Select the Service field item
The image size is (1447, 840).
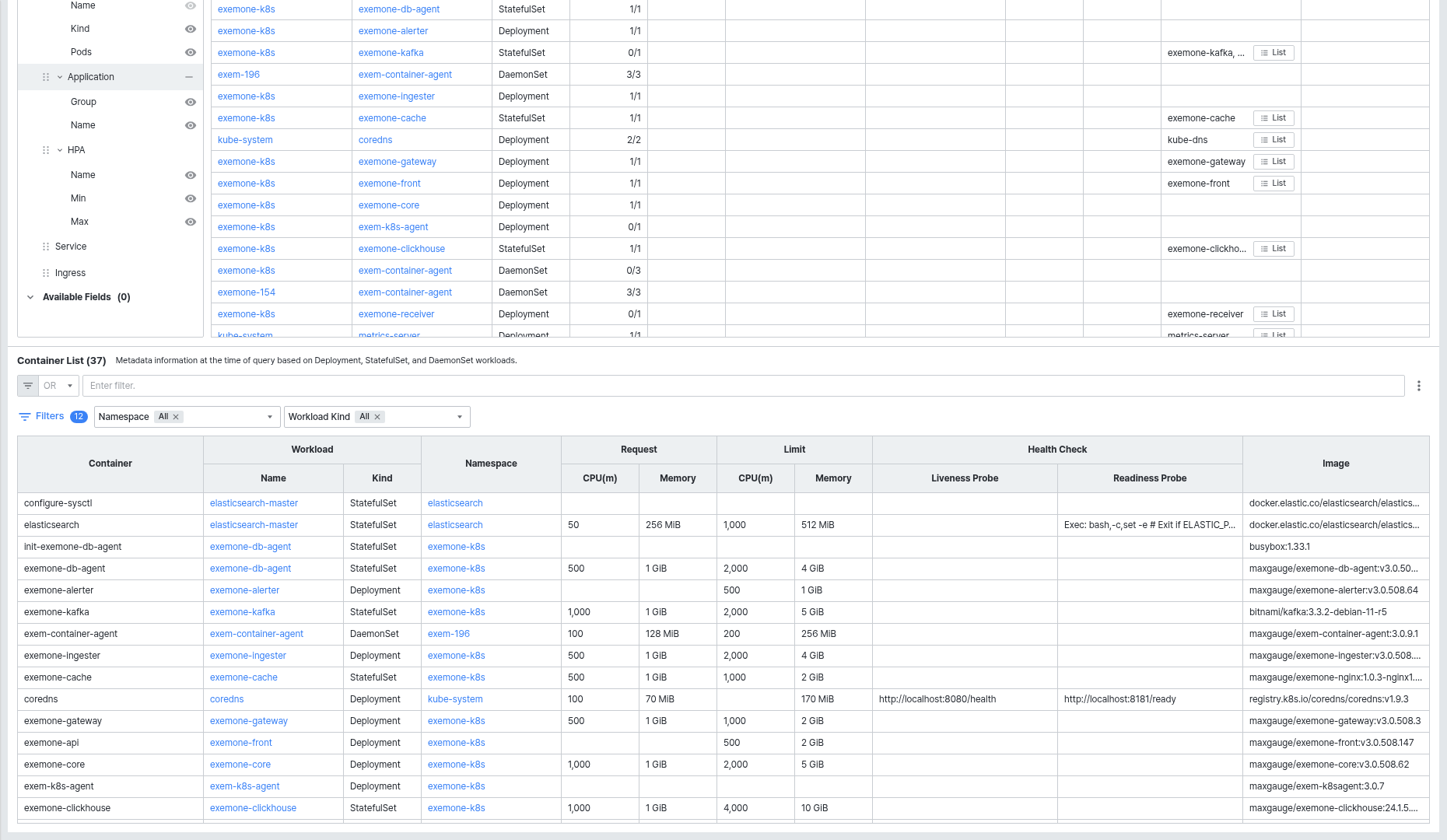coord(71,247)
